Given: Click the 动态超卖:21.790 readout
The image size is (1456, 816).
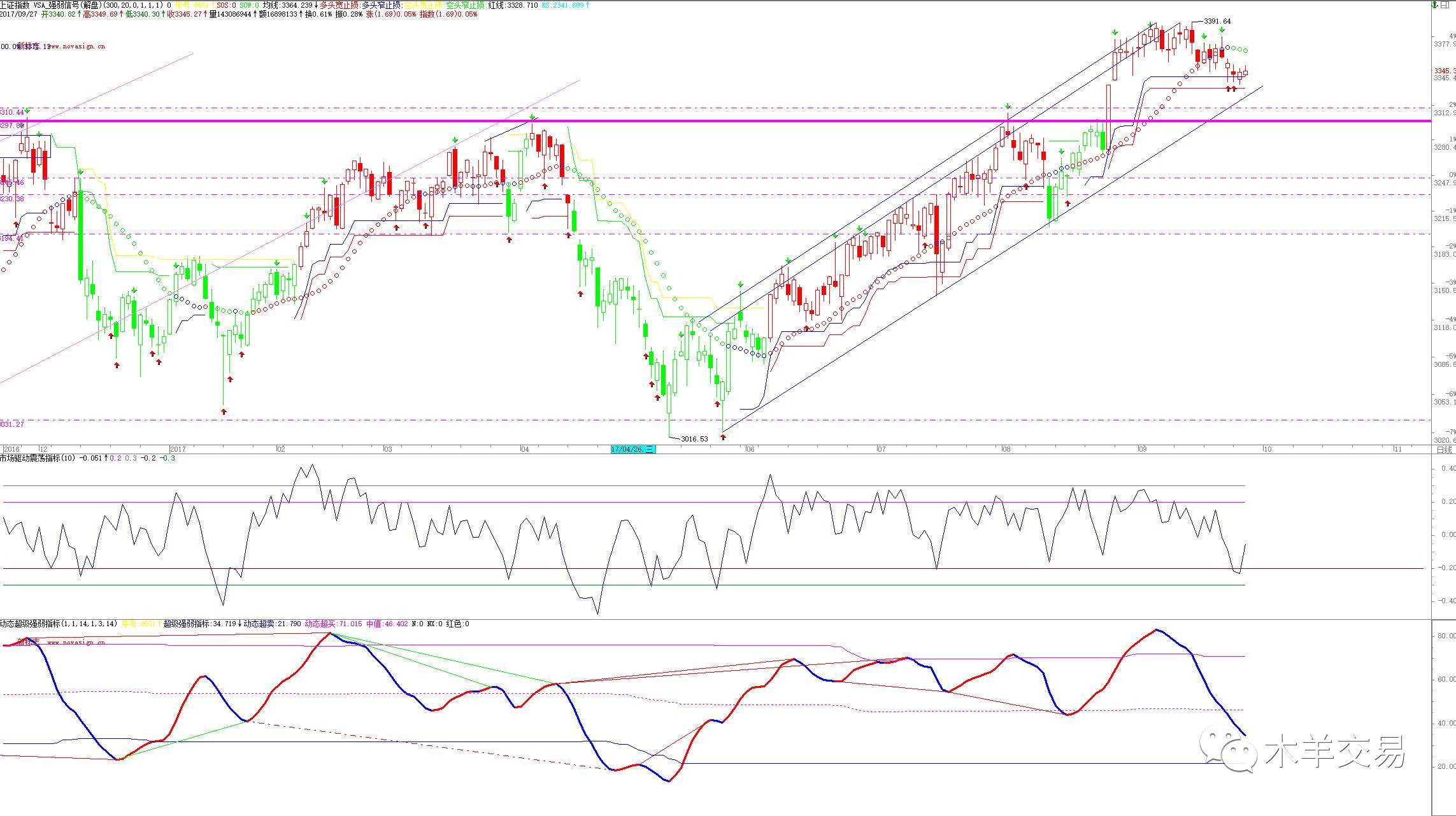Looking at the screenshot, I should (x=273, y=624).
